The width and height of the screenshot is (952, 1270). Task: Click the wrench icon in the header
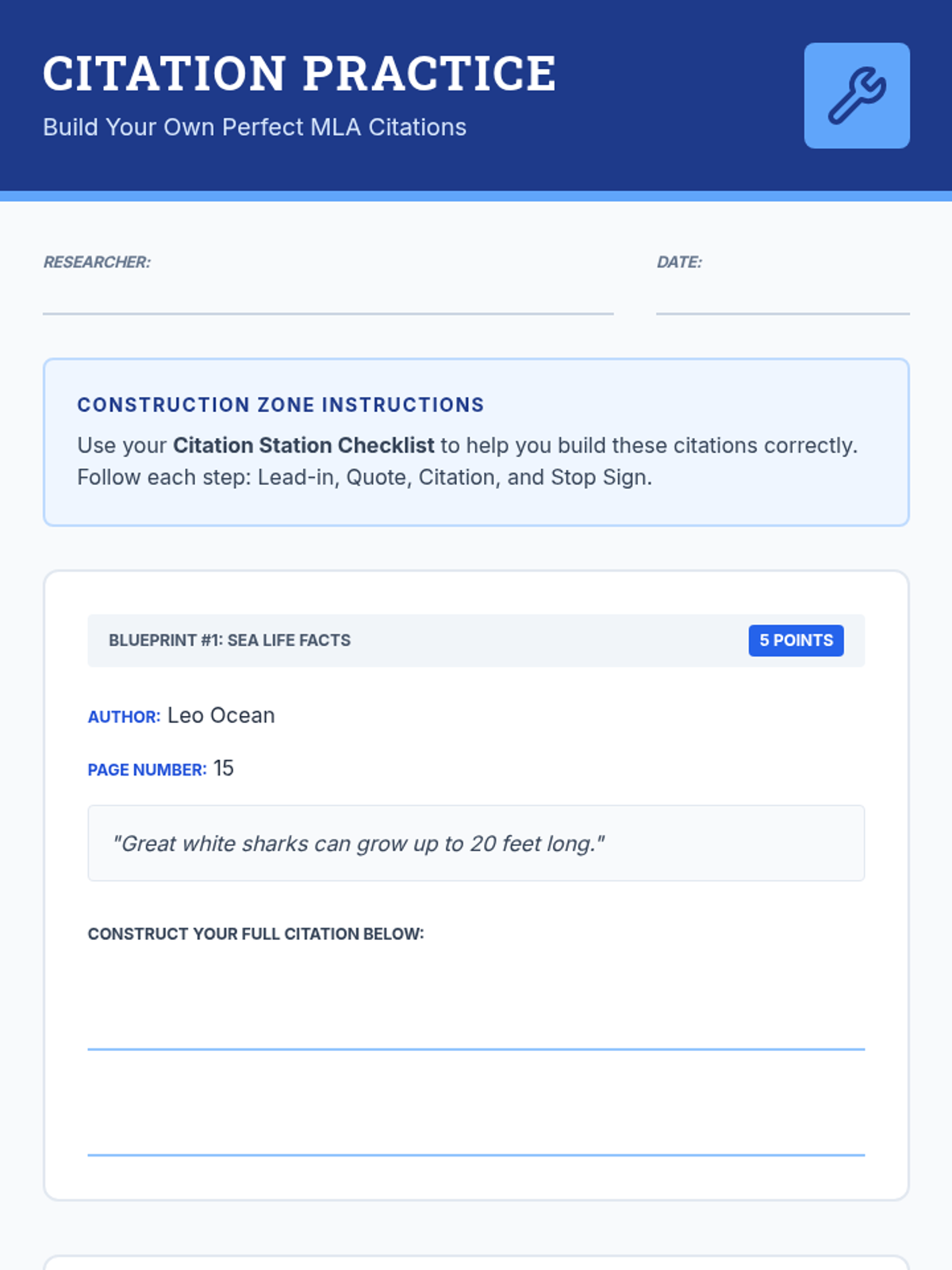tap(857, 95)
